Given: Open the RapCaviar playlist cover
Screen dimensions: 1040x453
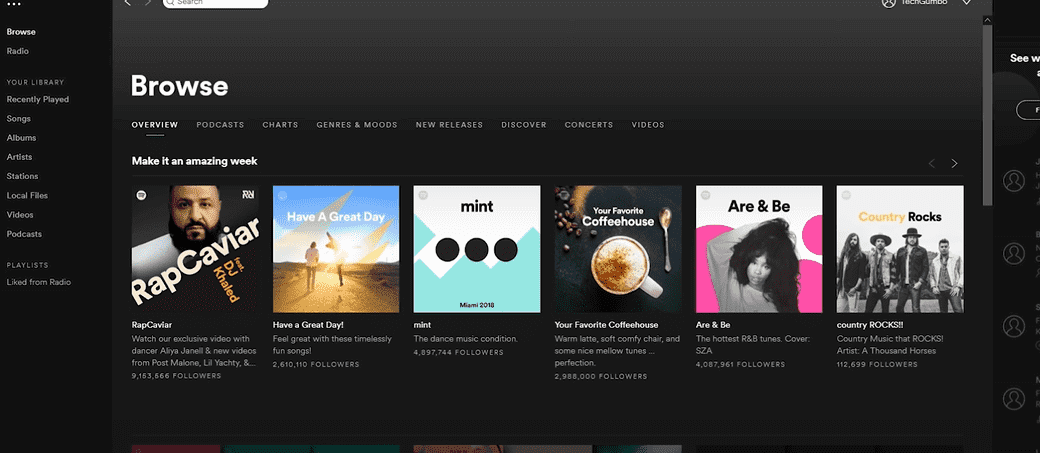Looking at the screenshot, I should [195, 249].
